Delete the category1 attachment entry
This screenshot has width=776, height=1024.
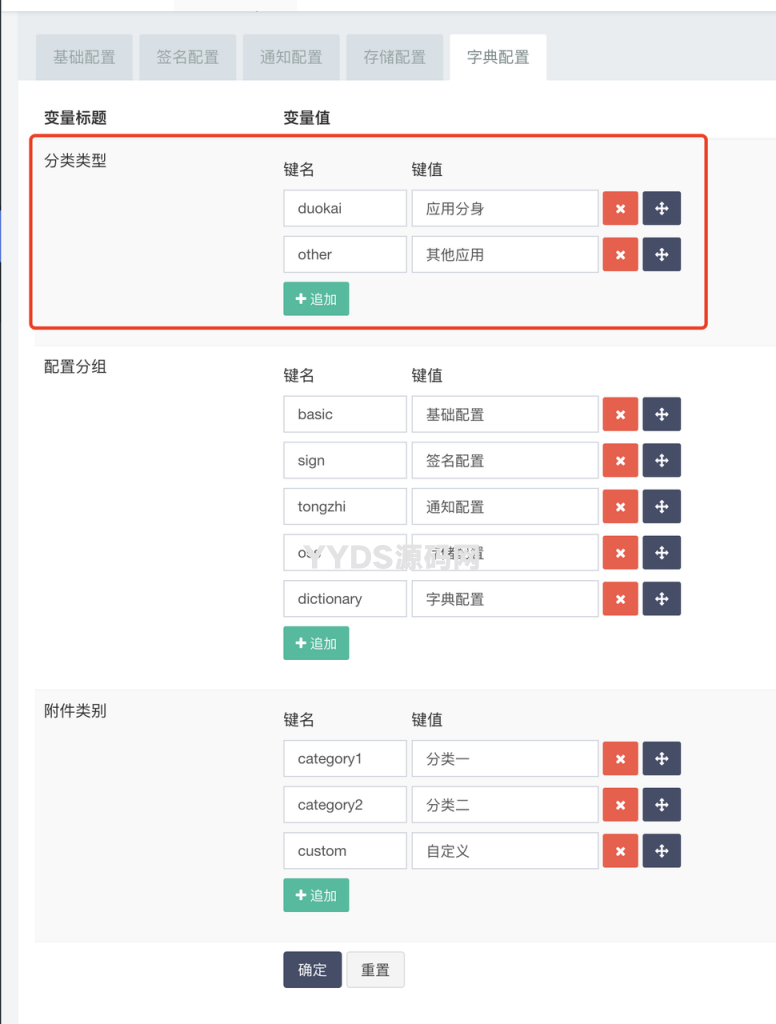620,758
